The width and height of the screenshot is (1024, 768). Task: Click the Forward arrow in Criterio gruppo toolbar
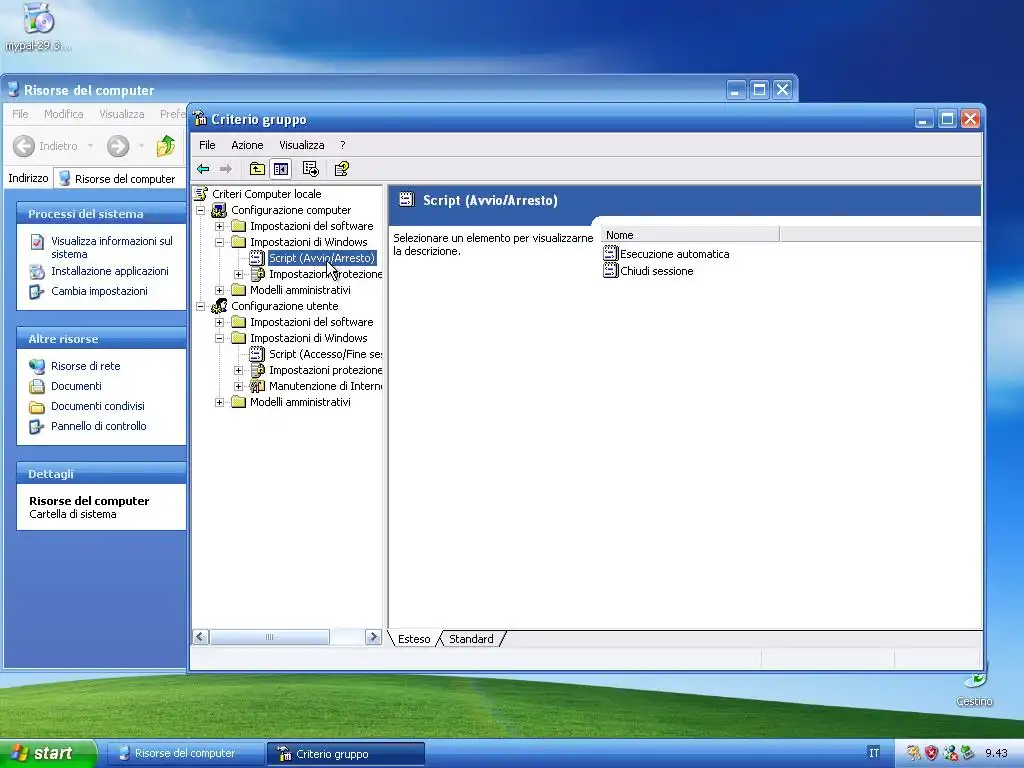226,169
